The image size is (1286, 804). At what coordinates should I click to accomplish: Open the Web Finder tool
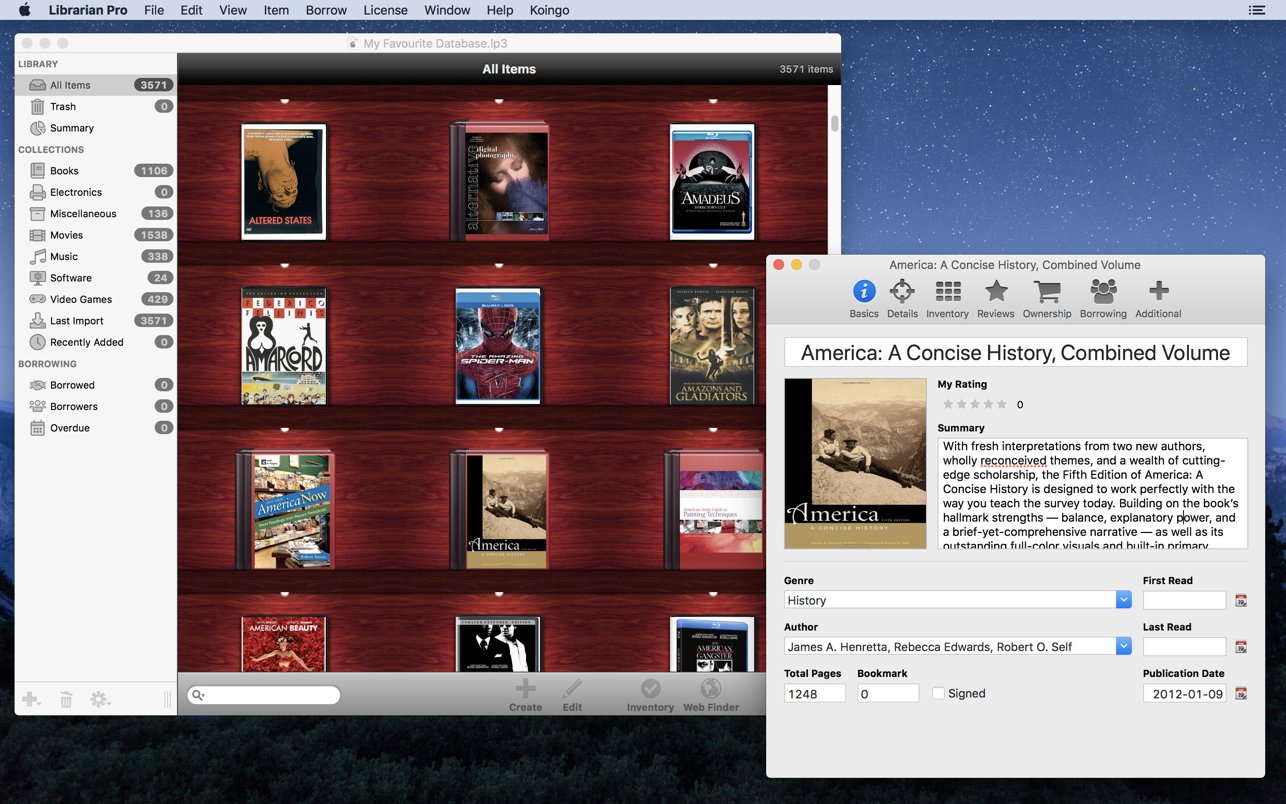click(x=710, y=691)
